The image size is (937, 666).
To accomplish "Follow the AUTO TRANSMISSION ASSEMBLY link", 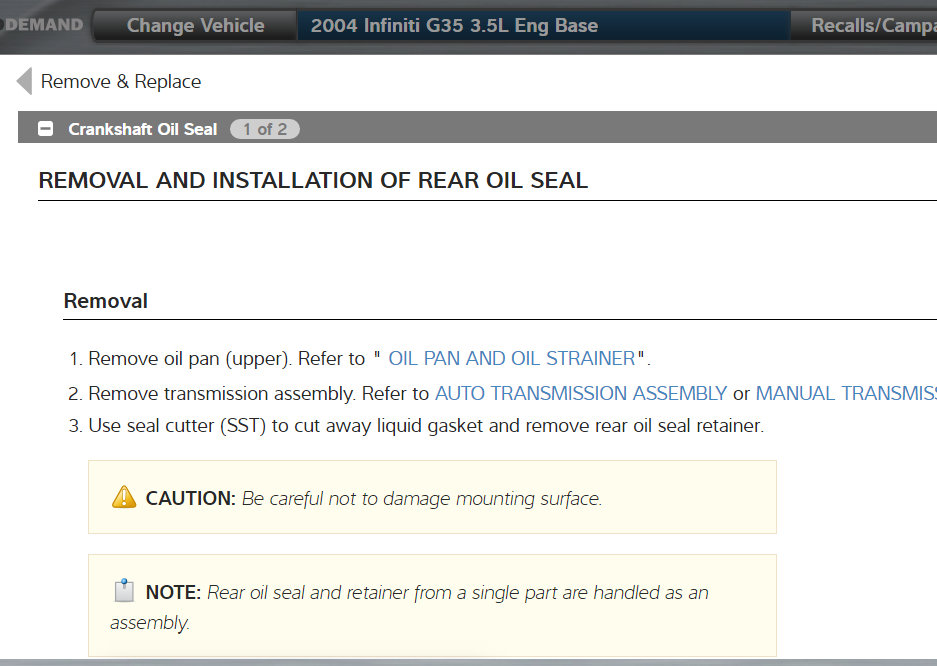I will point(580,393).
